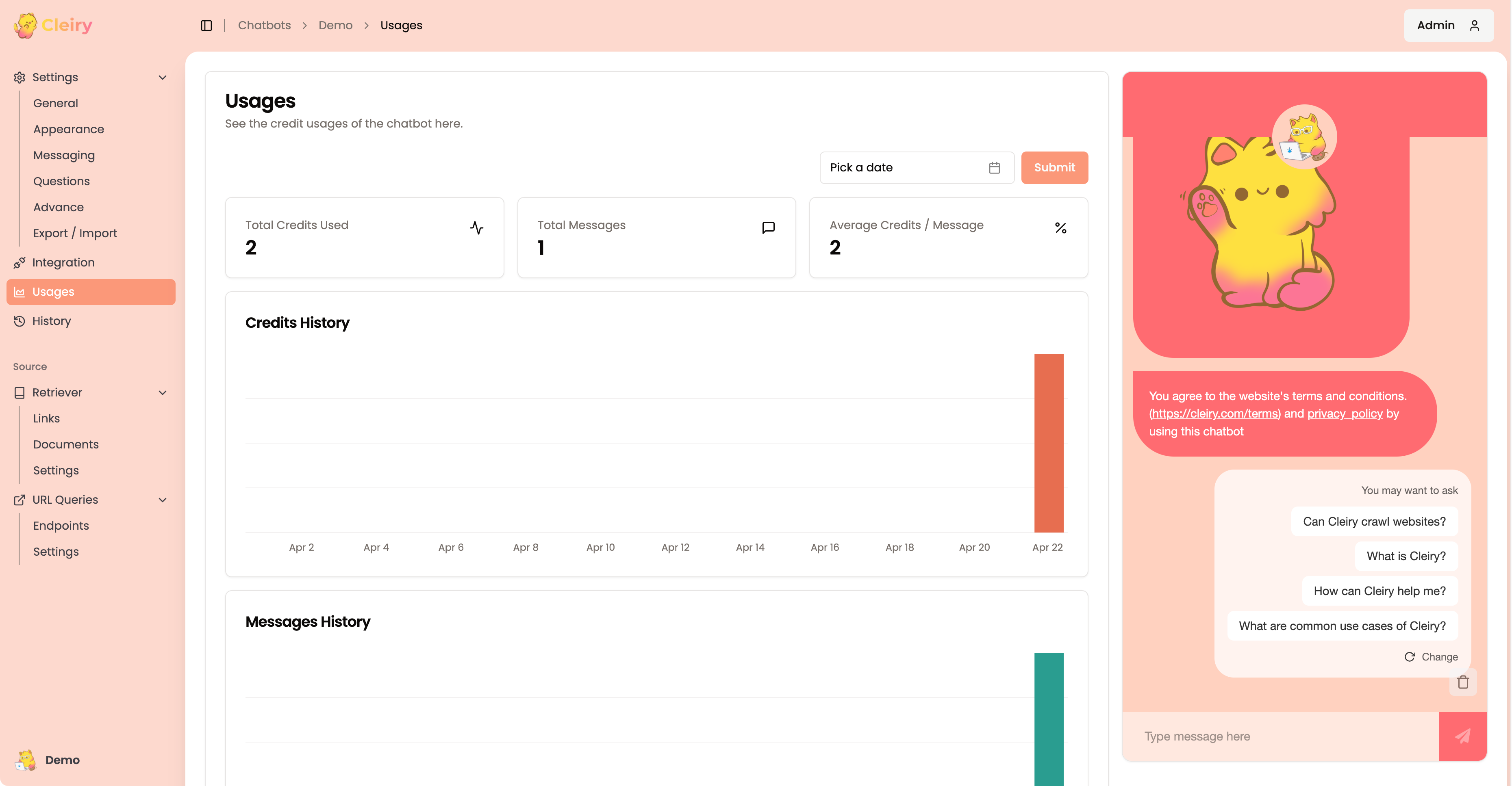
Task: Click the Apr 10 axis label in Credits History
Action: point(600,547)
